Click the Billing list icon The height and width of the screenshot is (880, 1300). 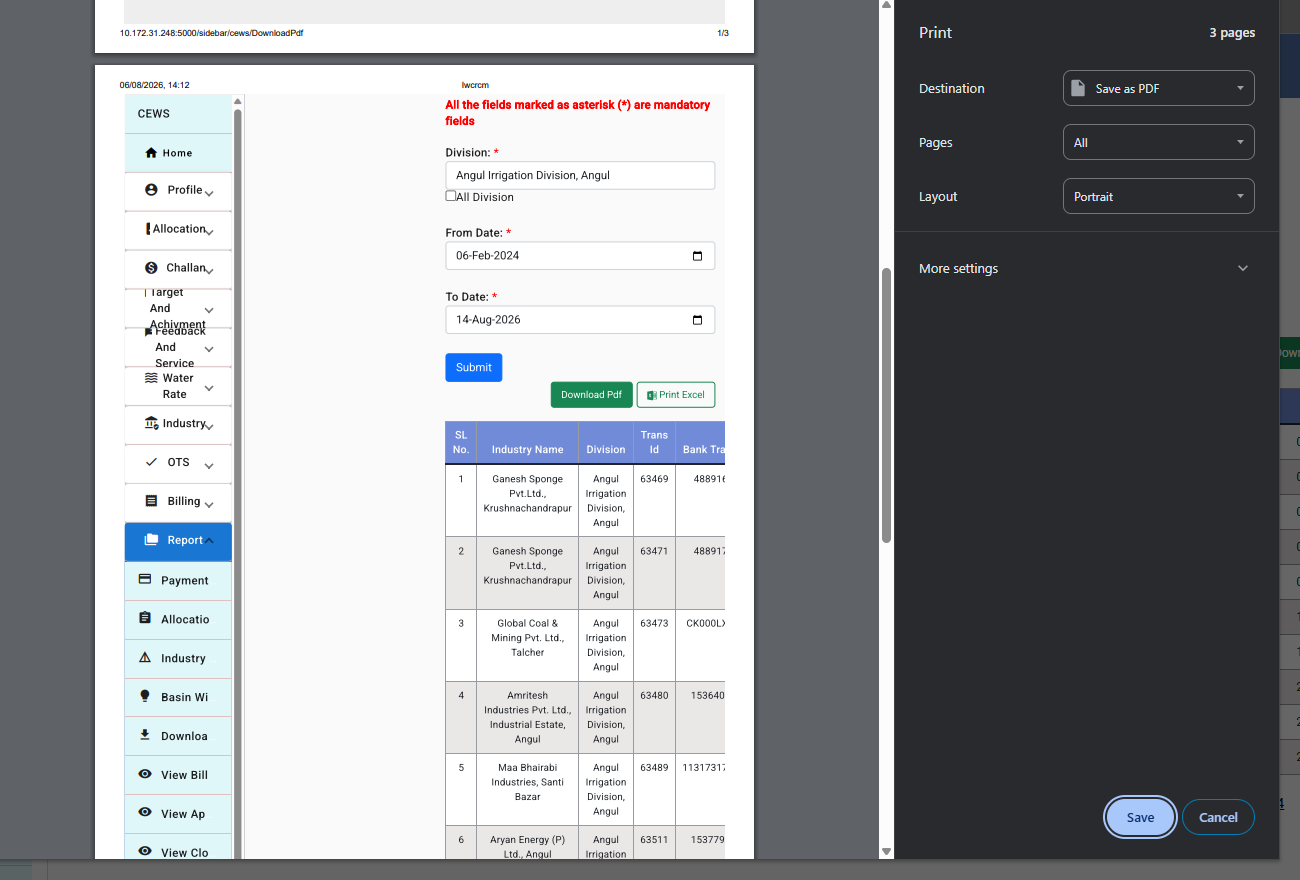click(151, 501)
